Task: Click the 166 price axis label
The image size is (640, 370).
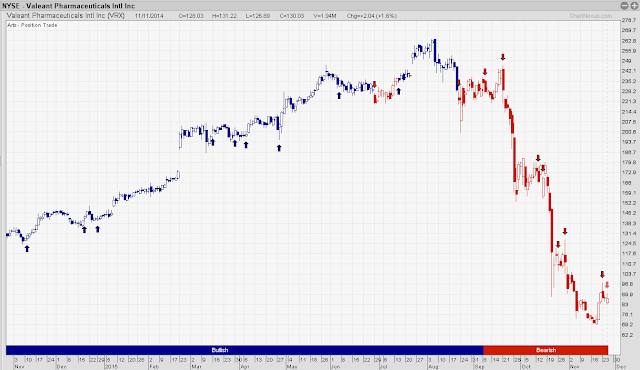Action: tap(626, 183)
